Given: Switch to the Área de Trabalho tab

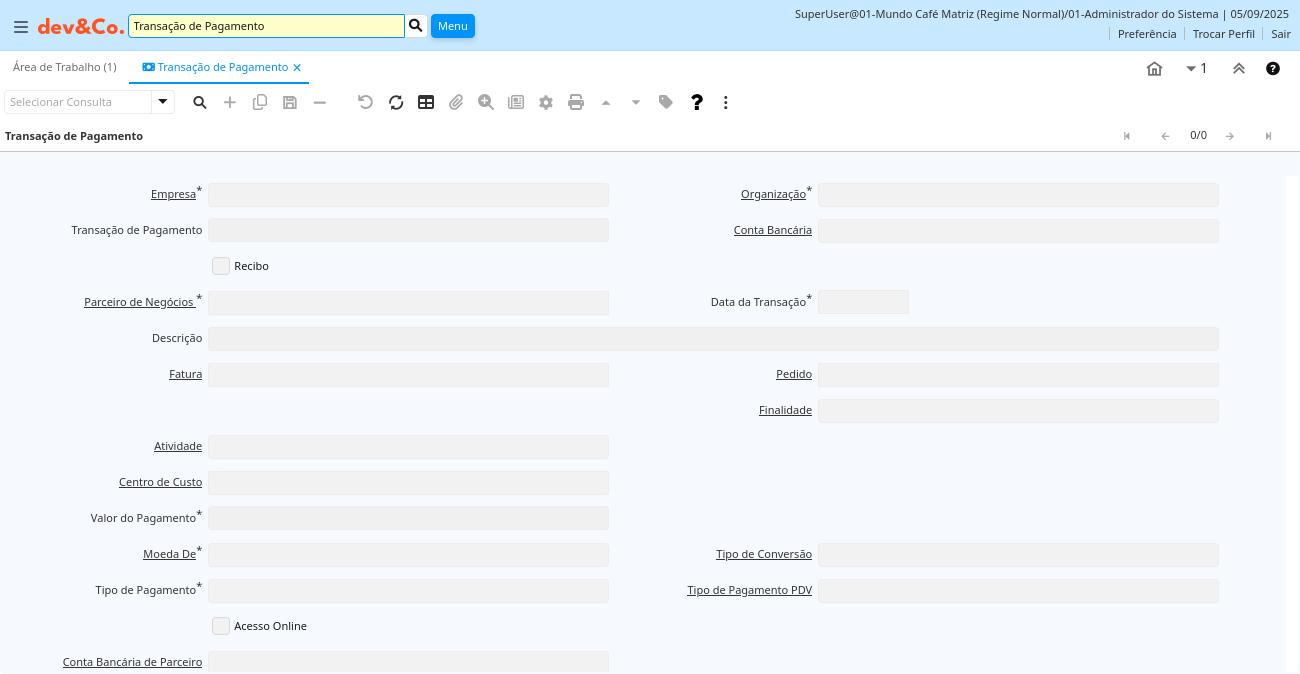Looking at the screenshot, I should (x=64, y=67).
